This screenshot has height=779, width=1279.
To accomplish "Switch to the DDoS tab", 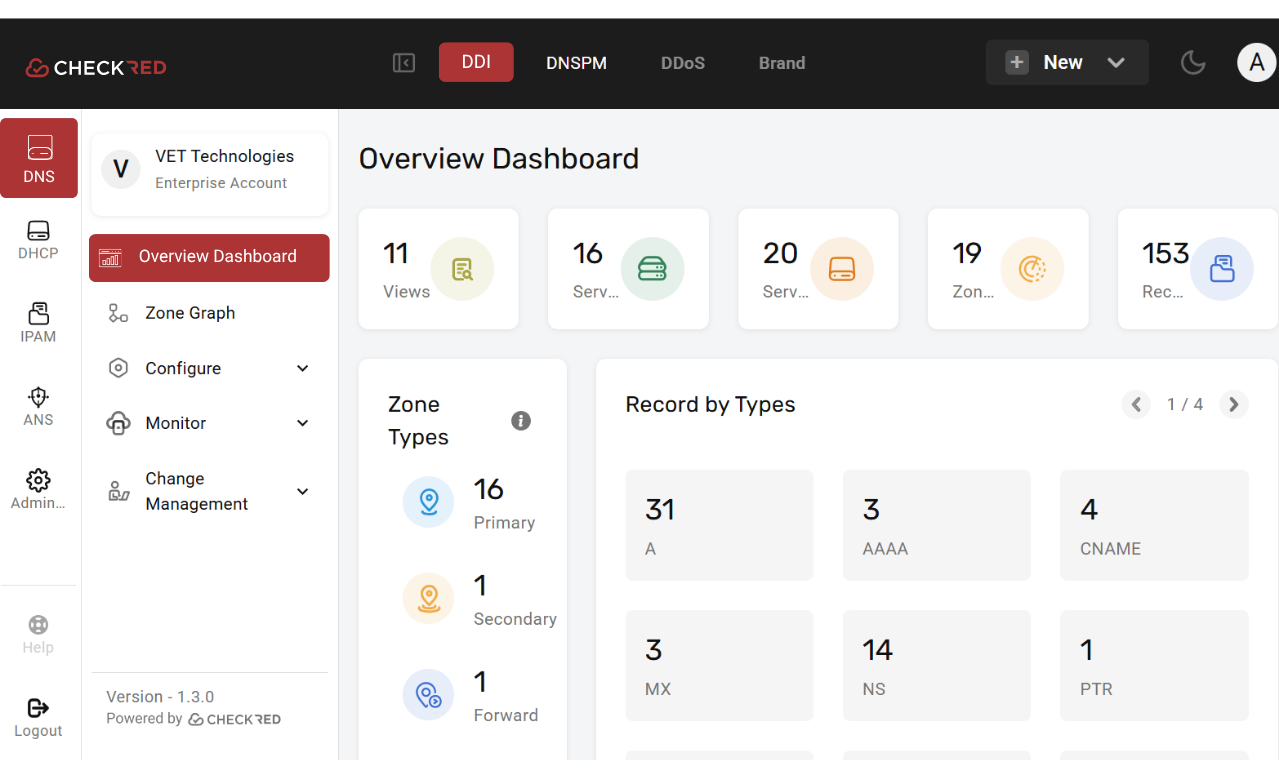I will 682,63.
